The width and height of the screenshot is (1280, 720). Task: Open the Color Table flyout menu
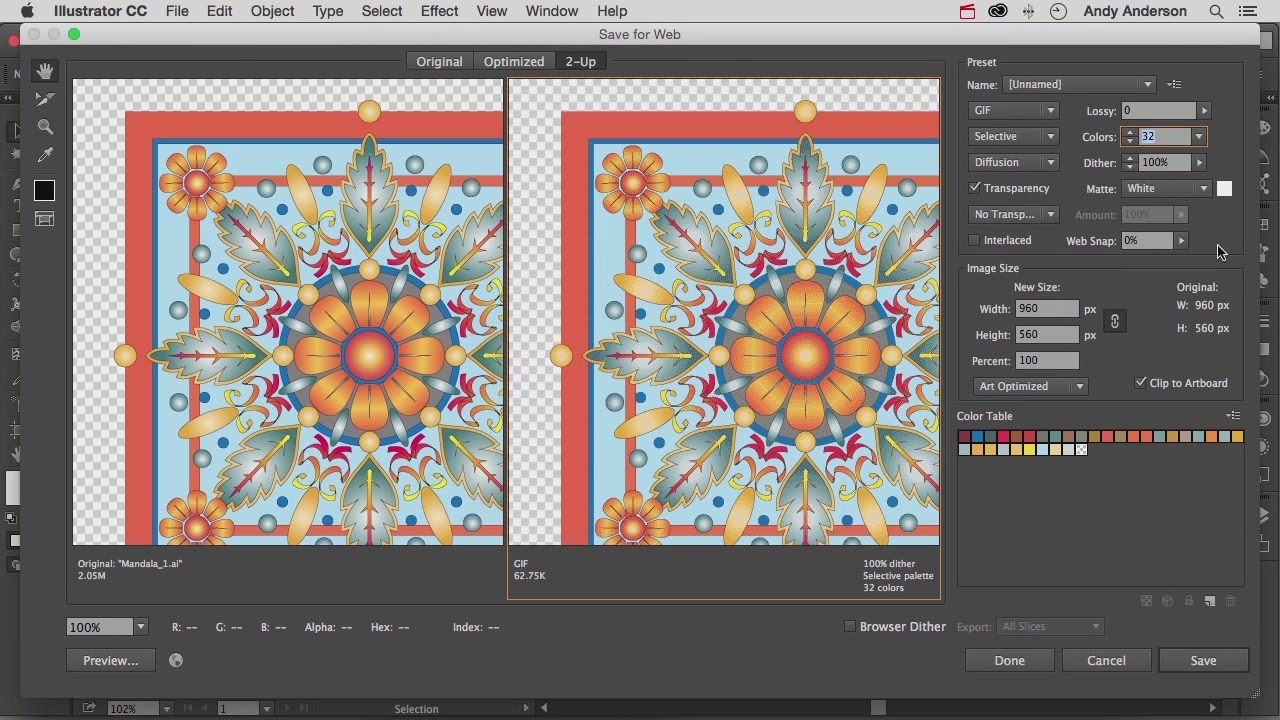tap(1232, 416)
